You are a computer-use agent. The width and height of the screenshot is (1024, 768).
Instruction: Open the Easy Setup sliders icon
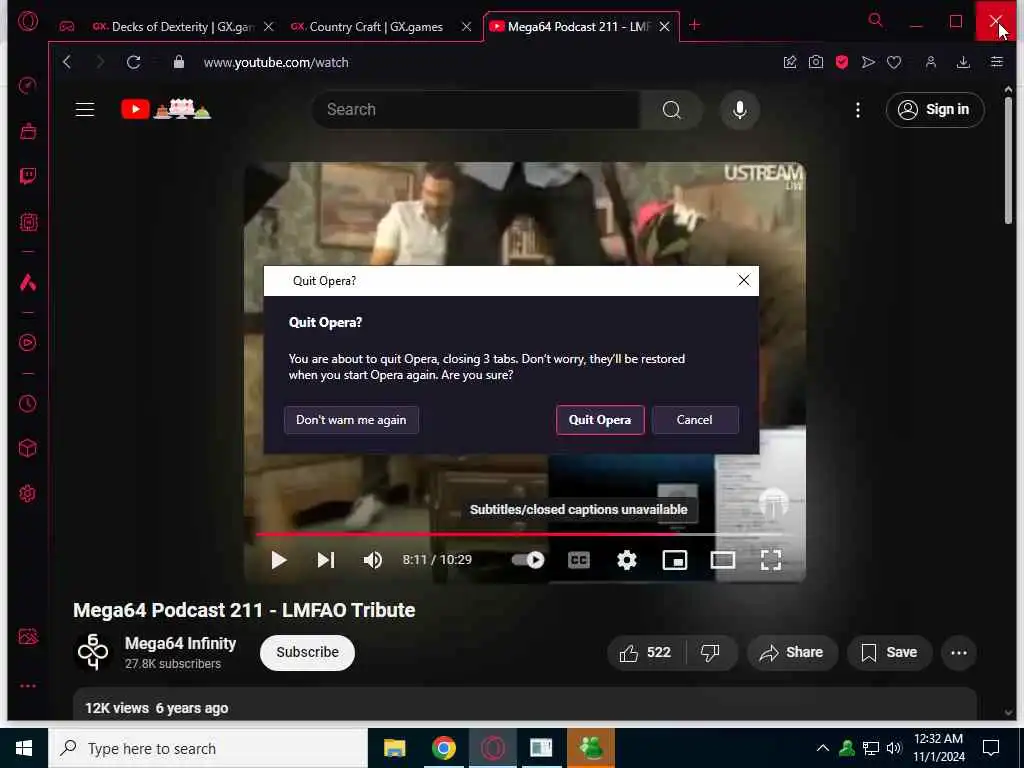click(997, 62)
